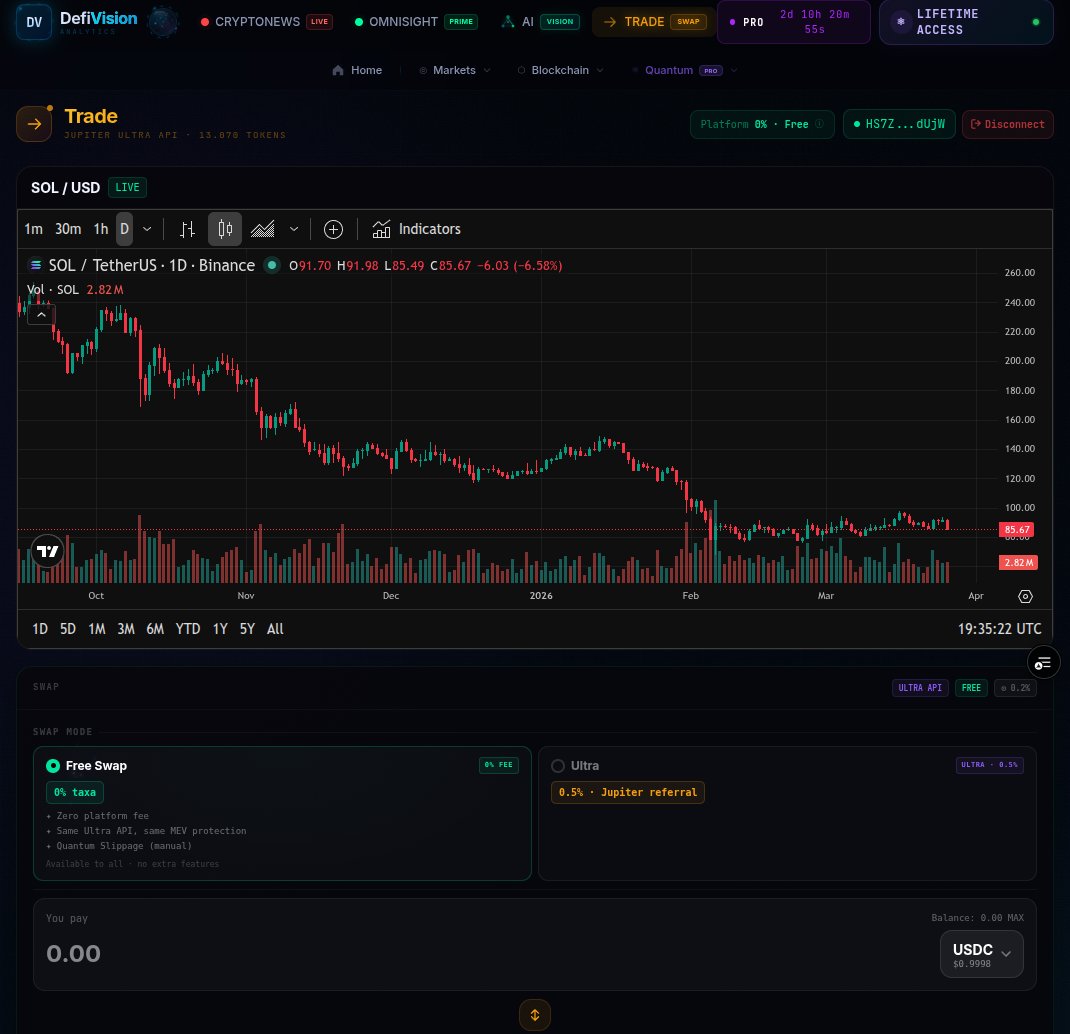Set chart range to 1Y
1070x1034 pixels.
[220, 629]
